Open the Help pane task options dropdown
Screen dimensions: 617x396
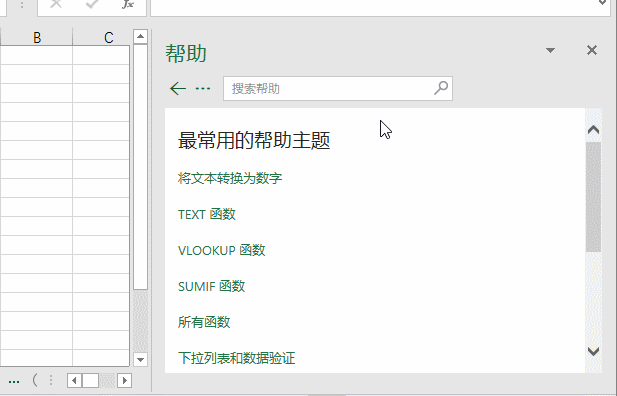pos(550,50)
